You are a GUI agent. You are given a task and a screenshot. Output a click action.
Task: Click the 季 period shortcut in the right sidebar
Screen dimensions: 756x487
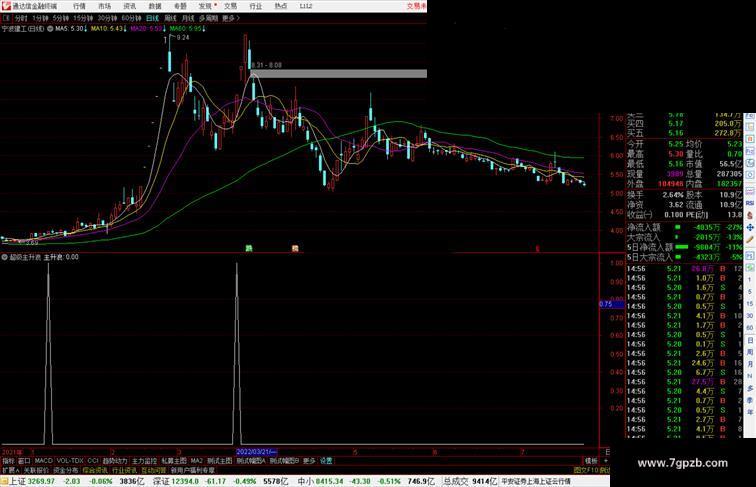coord(750,400)
